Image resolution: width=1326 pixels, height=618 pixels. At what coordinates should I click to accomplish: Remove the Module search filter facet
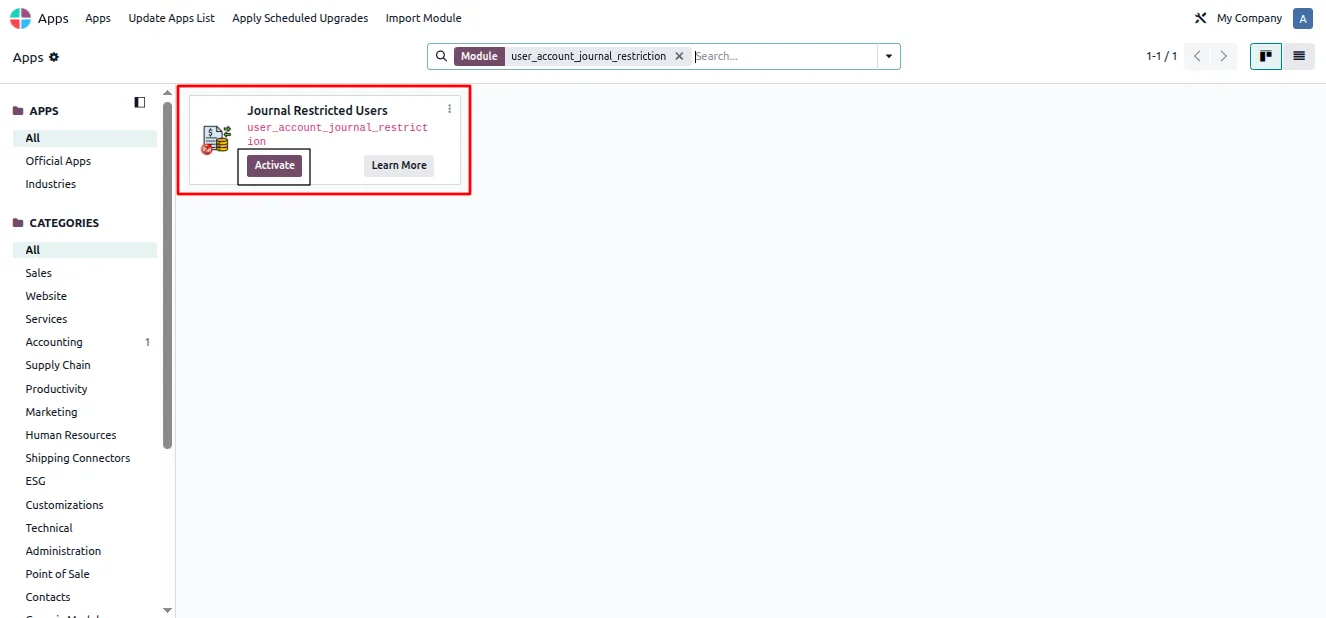[x=679, y=56]
